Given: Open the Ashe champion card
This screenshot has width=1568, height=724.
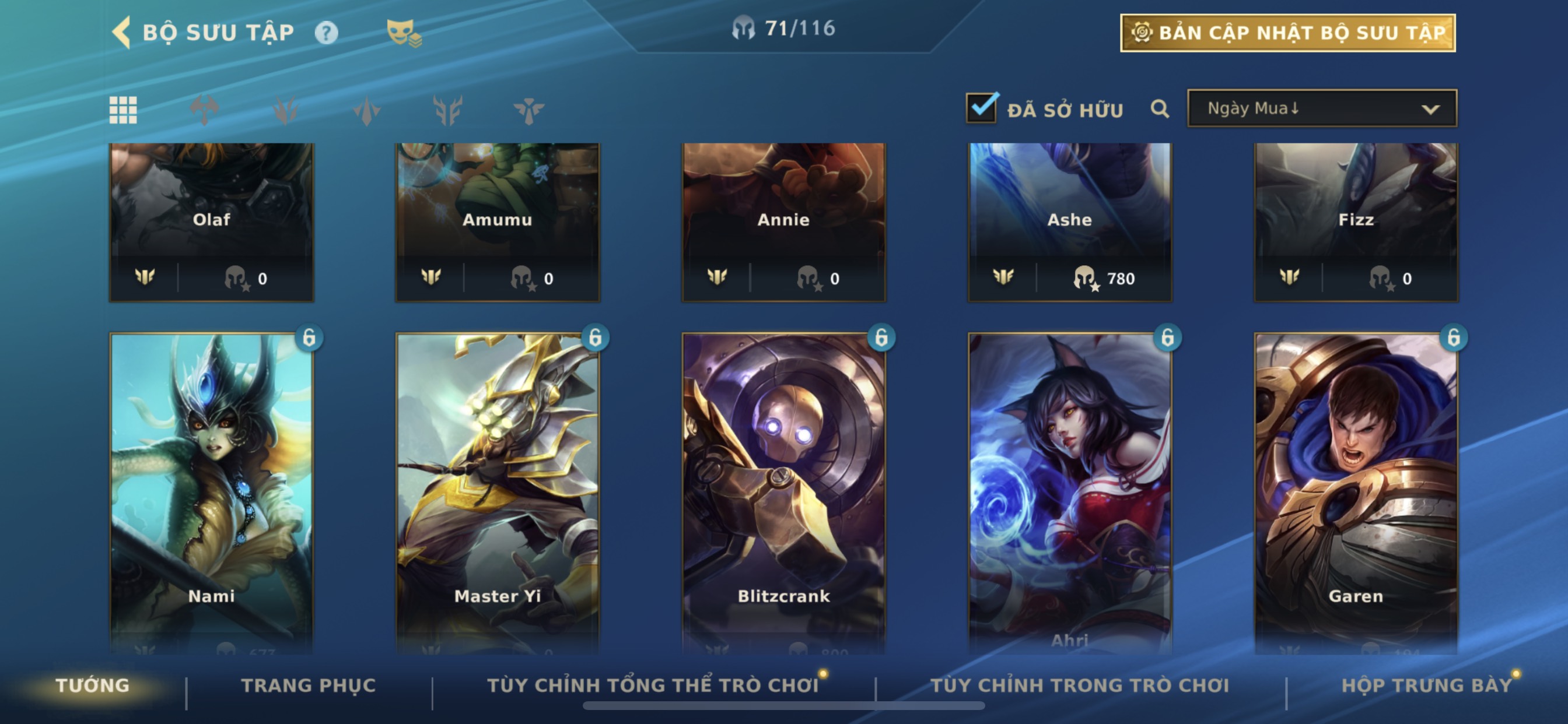Looking at the screenshot, I should [1069, 222].
